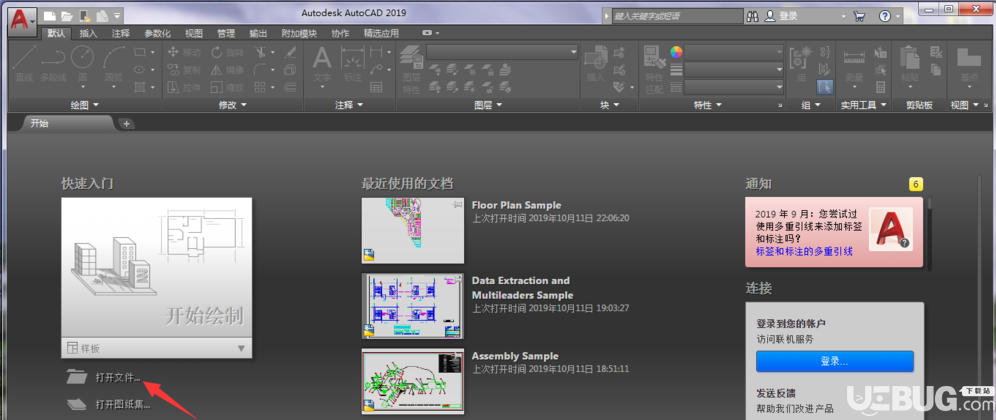Click the Open folder quick access icon
The height and width of the screenshot is (420, 996).
click(67, 15)
